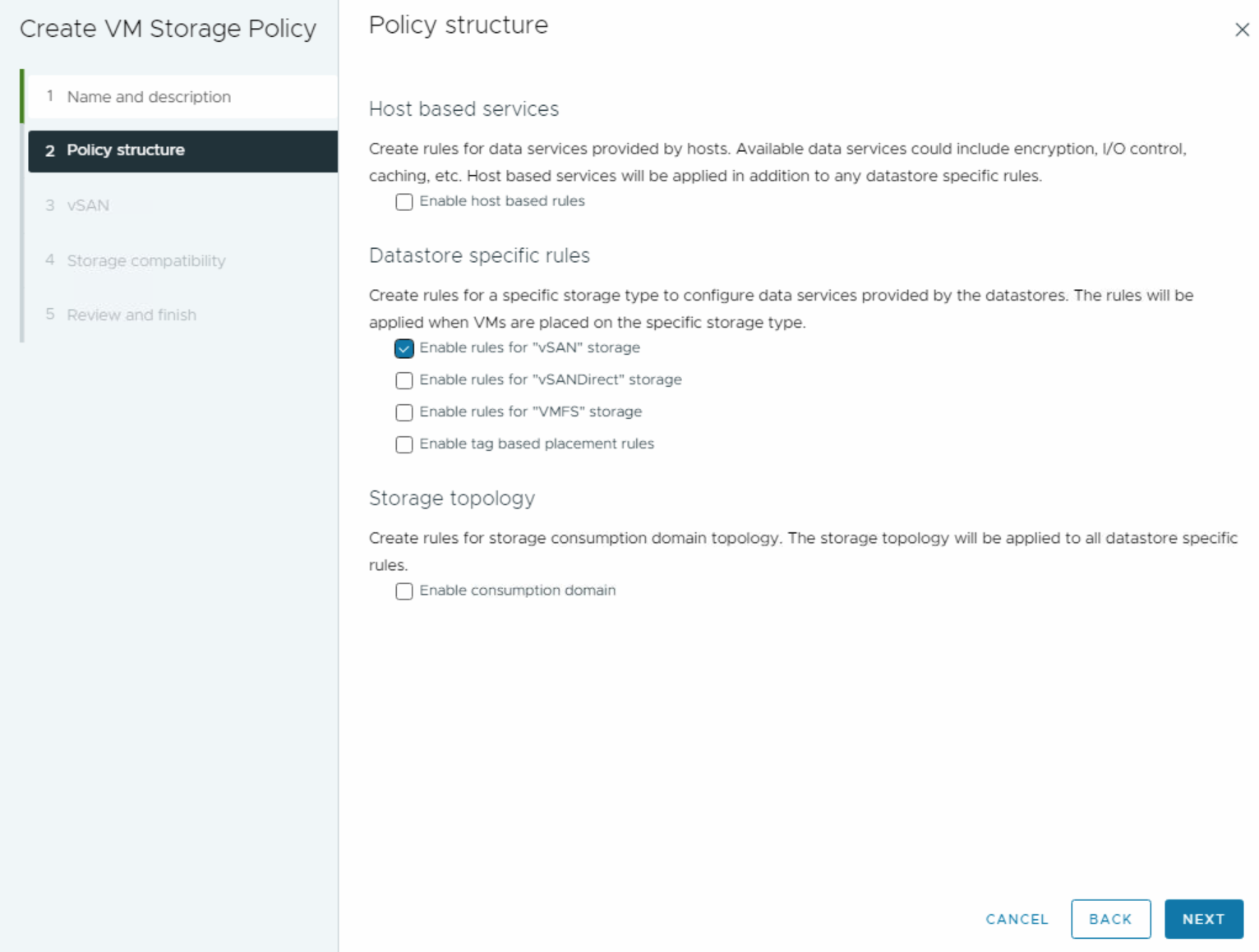
Task: Enable the "Enable host based rules" checkbox
Action: click(x=404, y=201)
